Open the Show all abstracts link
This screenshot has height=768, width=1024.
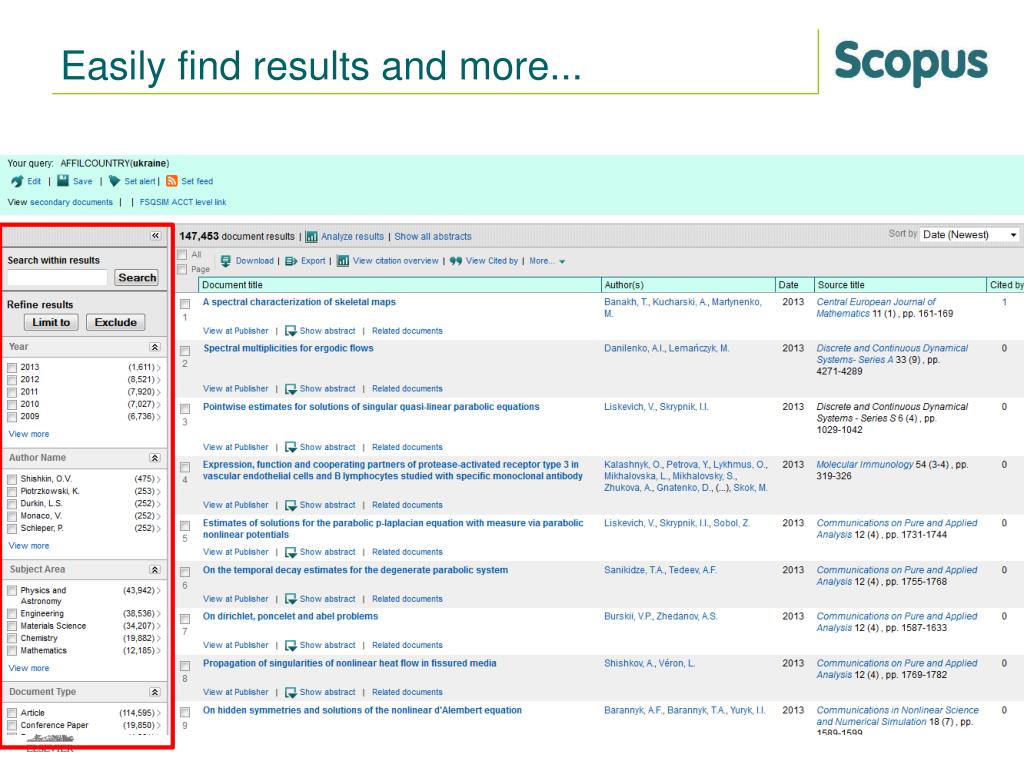click(x=432, y=236)
